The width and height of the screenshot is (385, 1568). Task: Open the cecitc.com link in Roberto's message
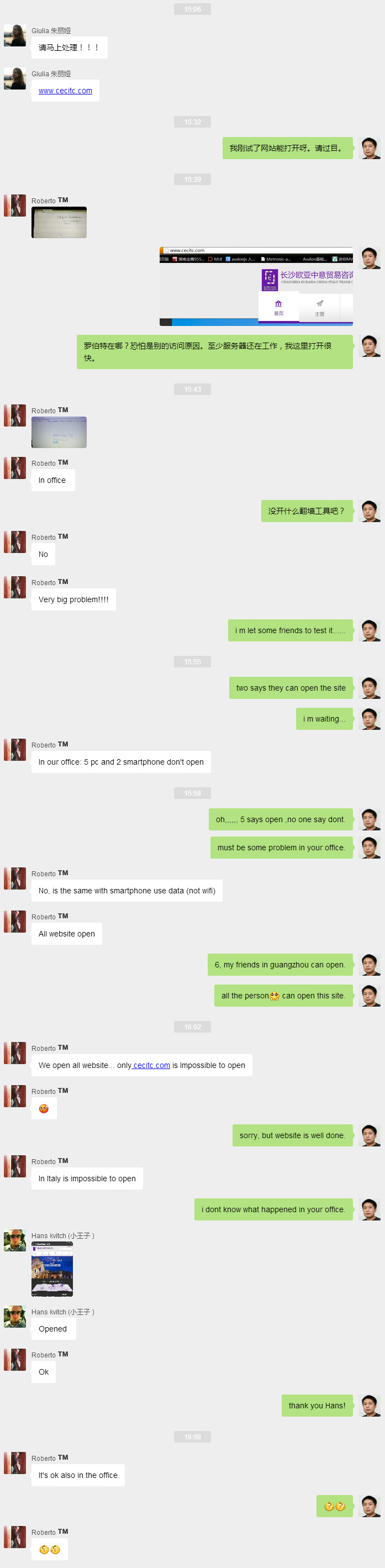click(151, 1065)
